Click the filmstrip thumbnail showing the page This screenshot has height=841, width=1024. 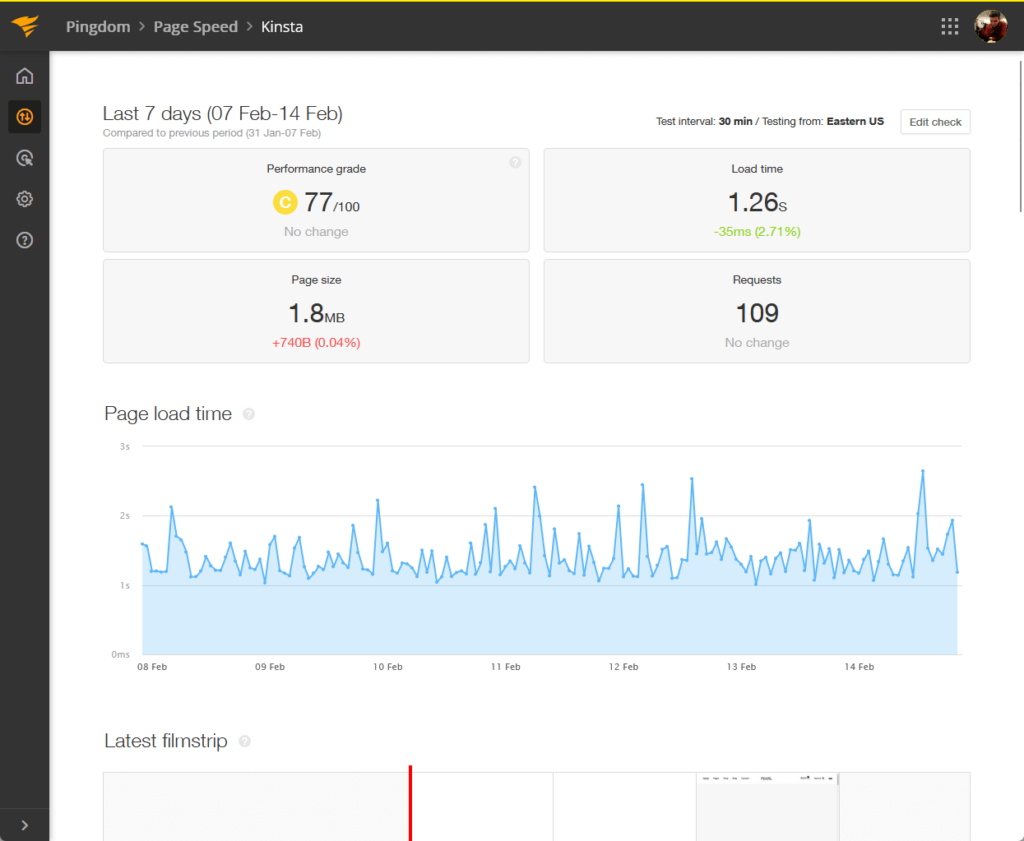[767, 807]
